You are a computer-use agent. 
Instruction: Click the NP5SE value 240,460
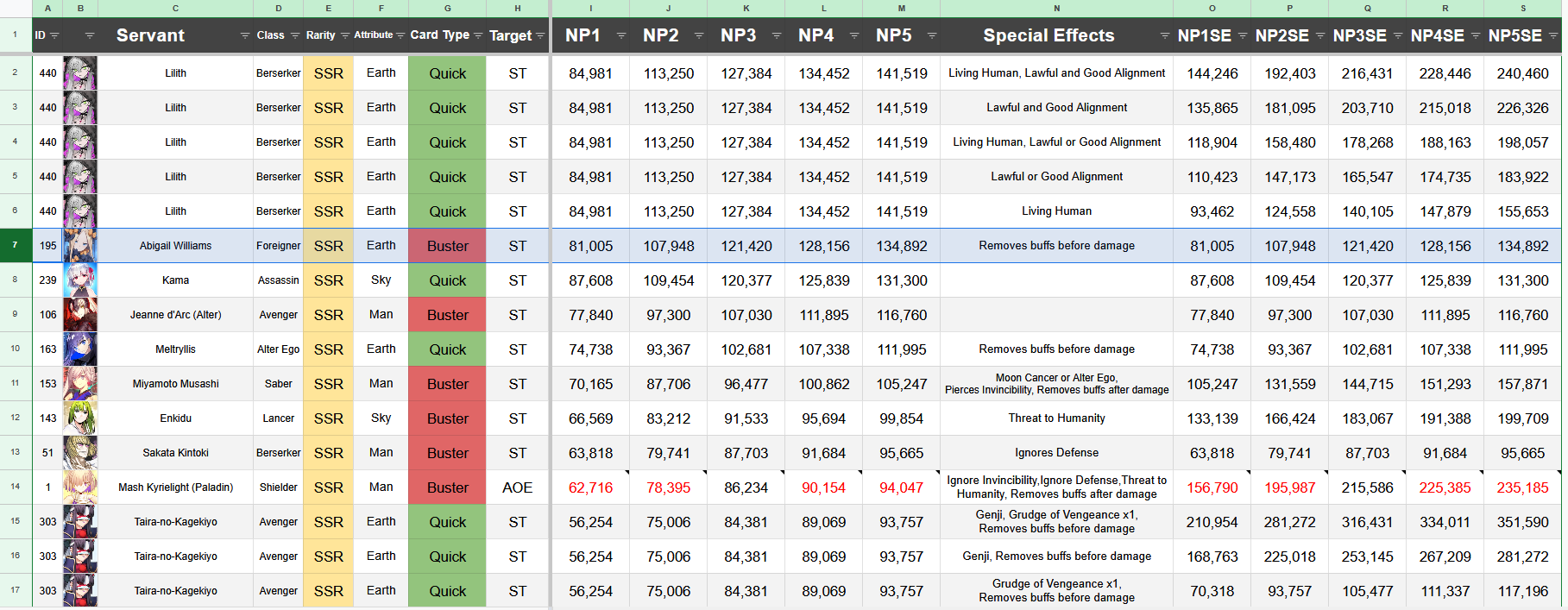1523,73
